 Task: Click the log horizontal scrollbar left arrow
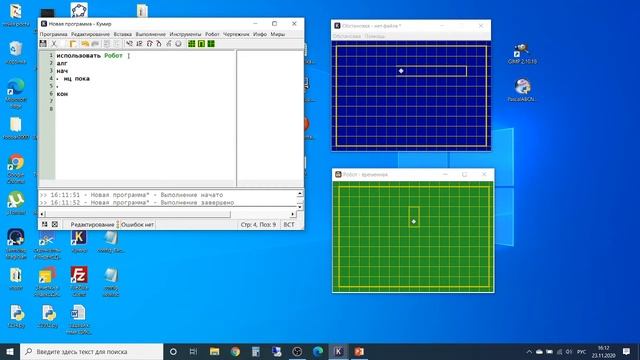point(42,214)
